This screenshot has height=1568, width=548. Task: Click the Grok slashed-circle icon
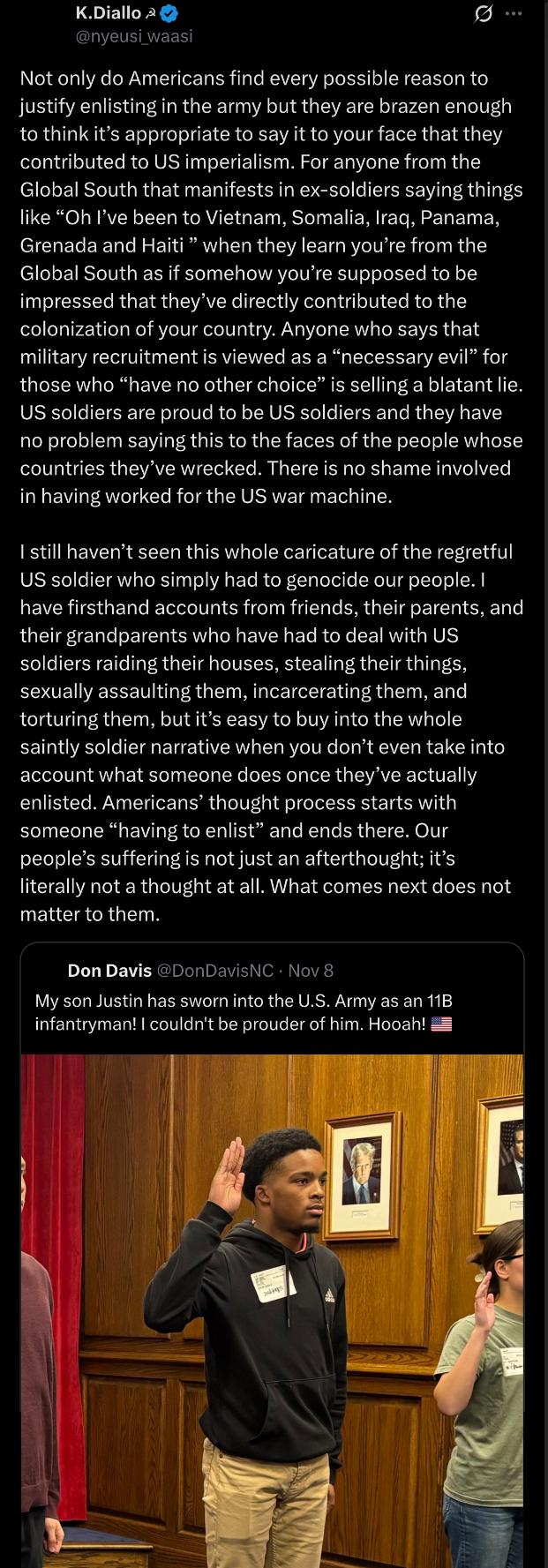coord(483,15)
